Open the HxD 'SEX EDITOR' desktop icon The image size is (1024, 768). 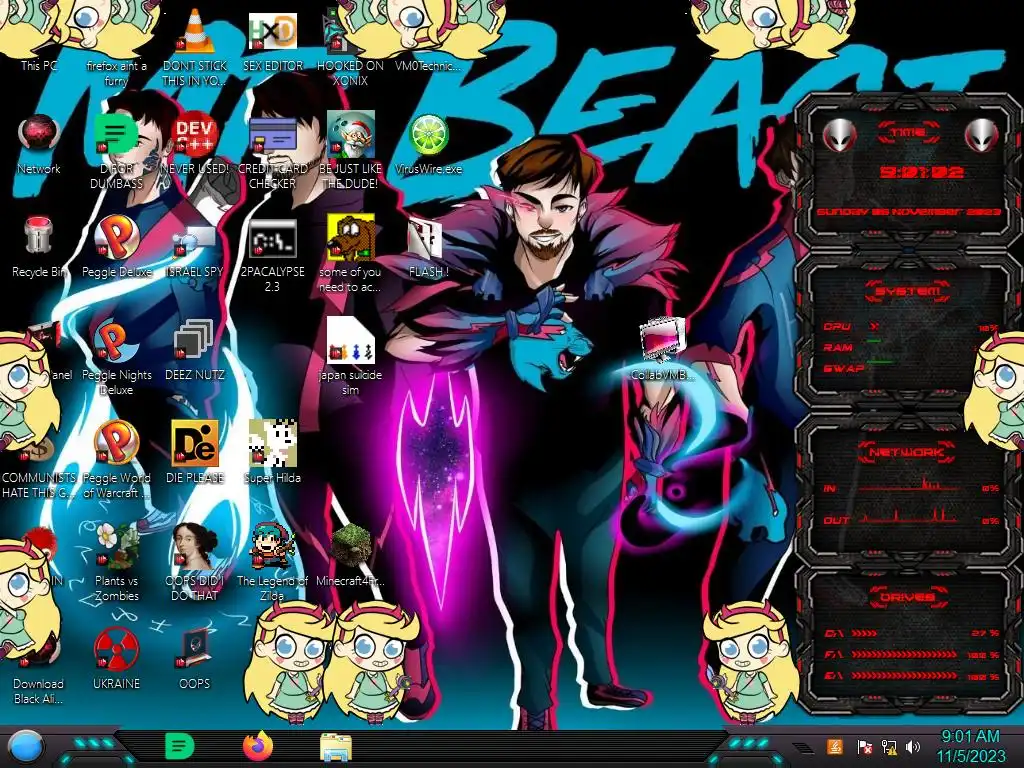click(272, 42)
